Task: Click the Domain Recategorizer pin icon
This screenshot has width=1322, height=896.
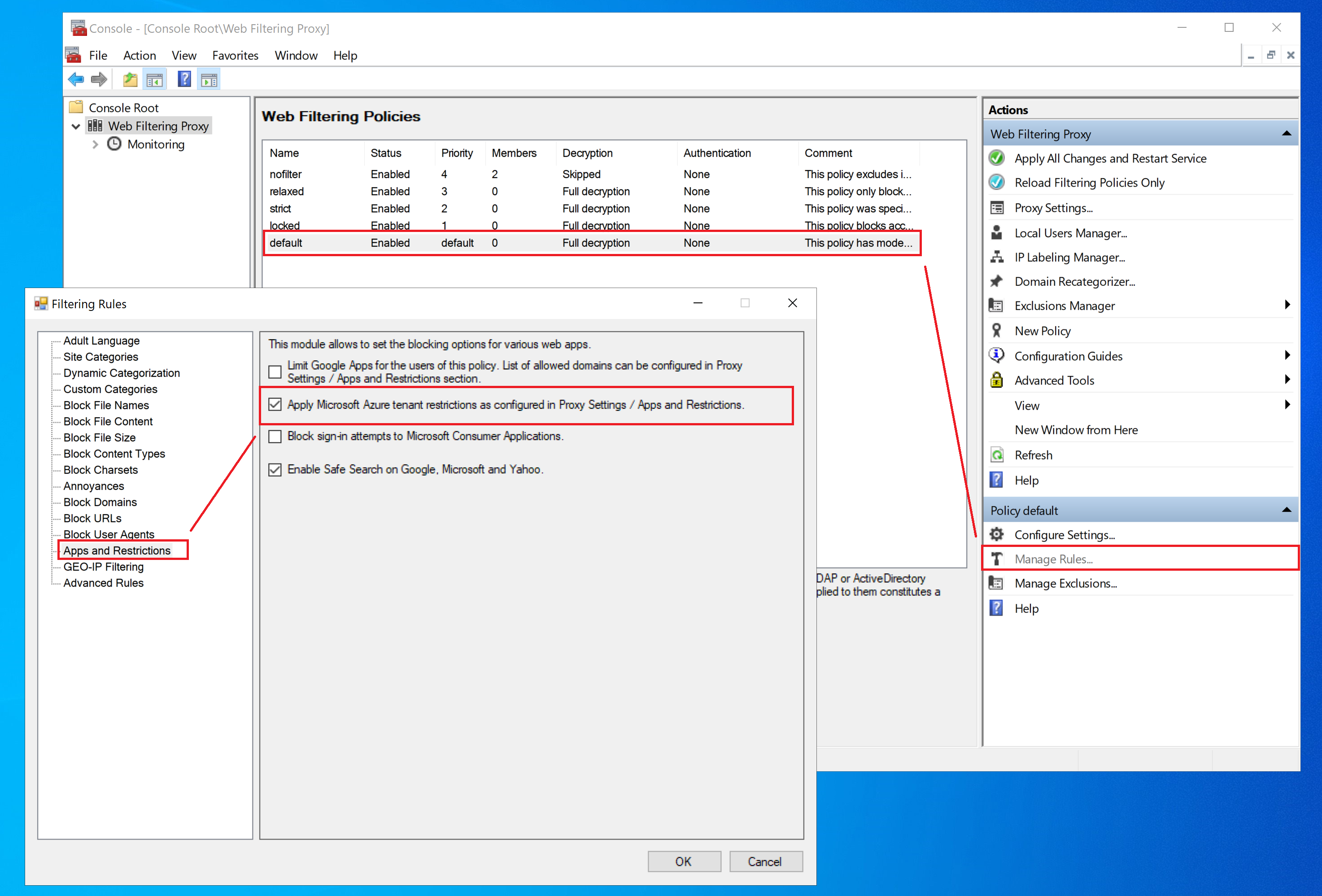Action: [x=997, y=282]
